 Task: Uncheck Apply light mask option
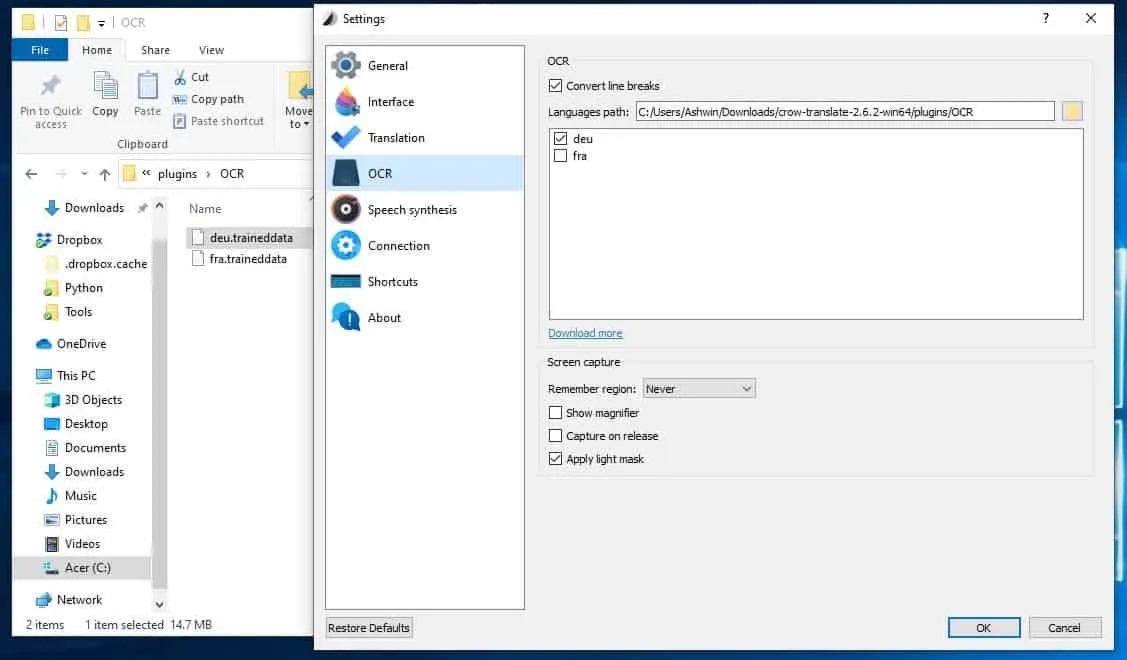click(x=555, y=459)
